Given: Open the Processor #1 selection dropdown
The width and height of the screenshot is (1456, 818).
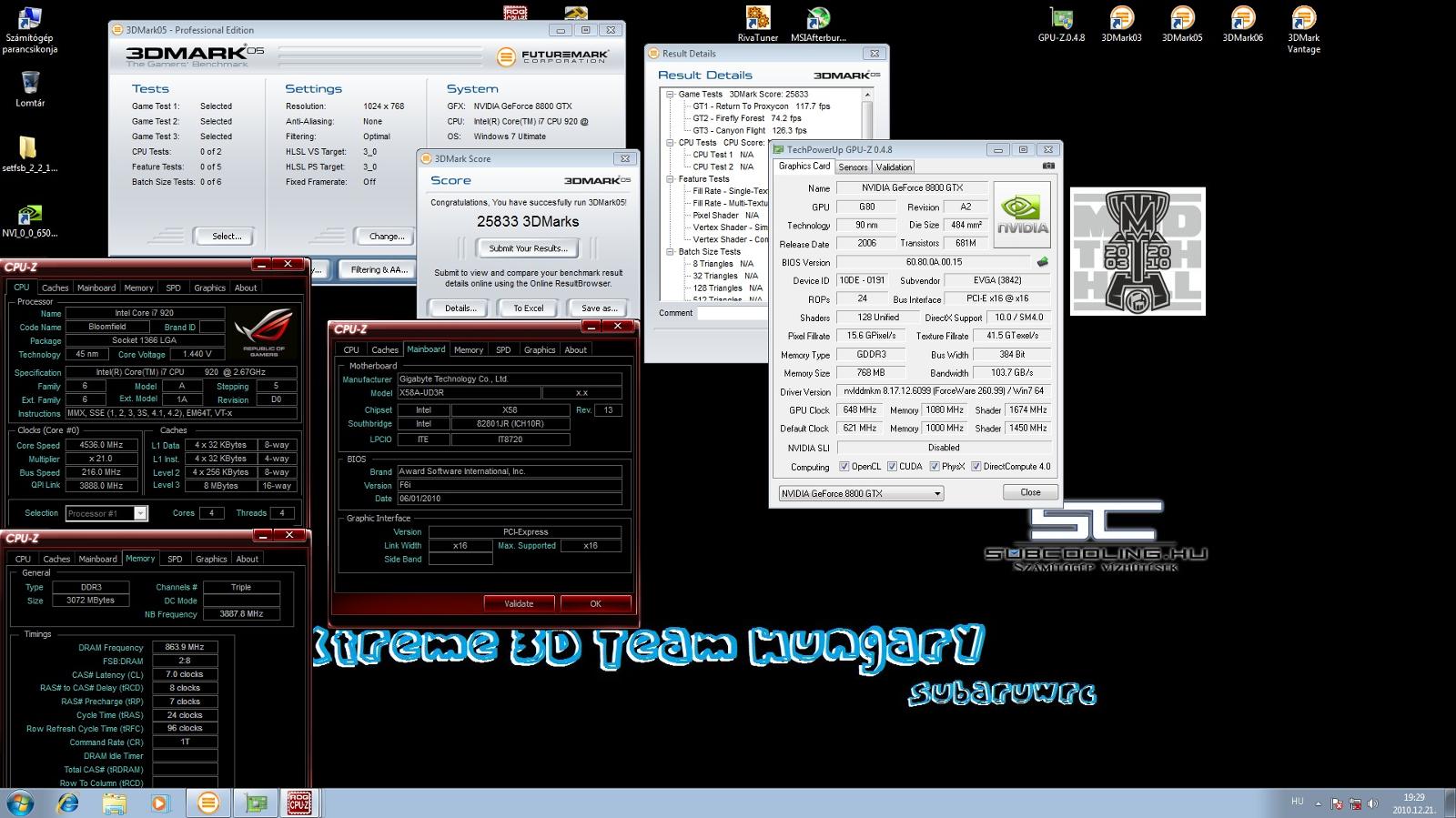Looking at the screenshot, I should (106, 513).
